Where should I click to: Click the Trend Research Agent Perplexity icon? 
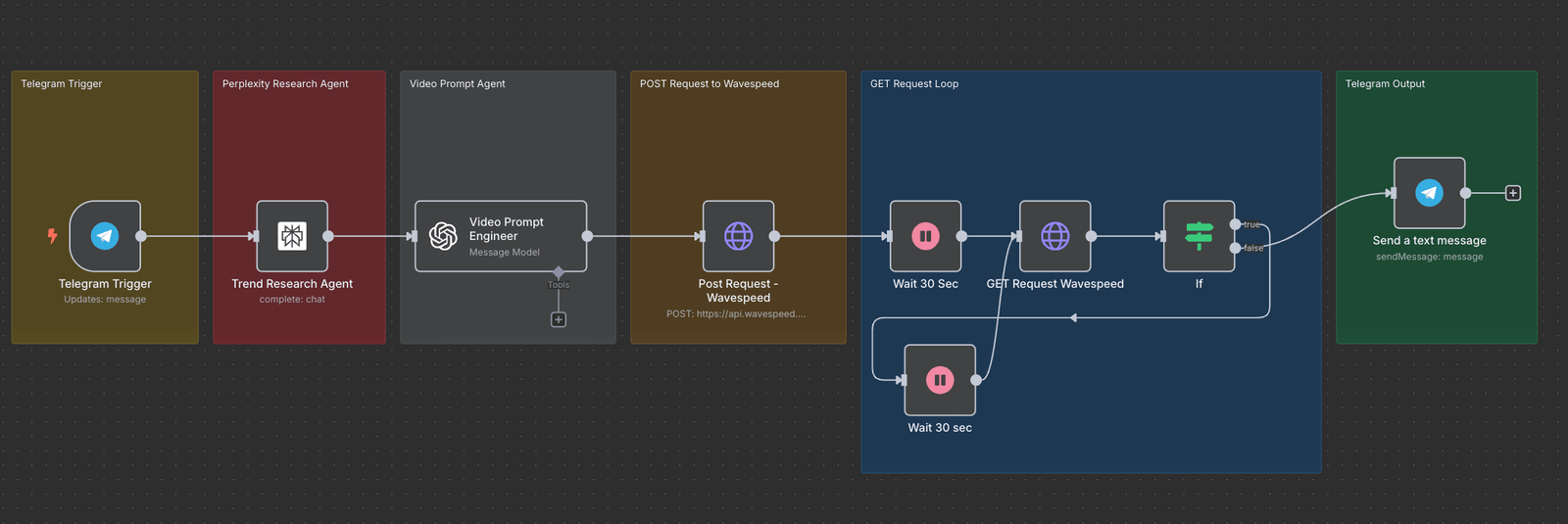tap(292, 236)
